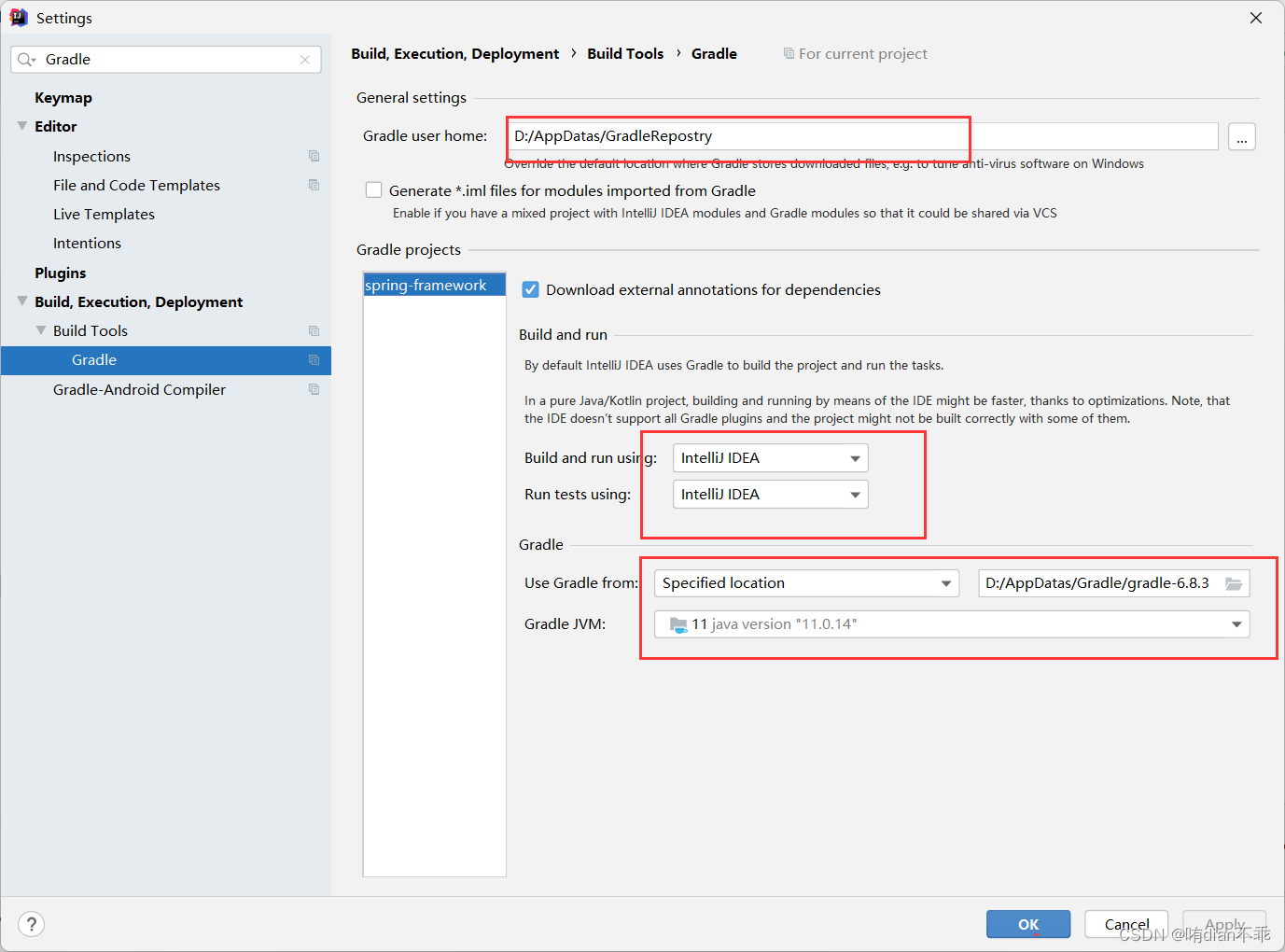Click the Gradle breadcrumb segment
This screenshot has height=952, width=1285.
tap(714, 53)
